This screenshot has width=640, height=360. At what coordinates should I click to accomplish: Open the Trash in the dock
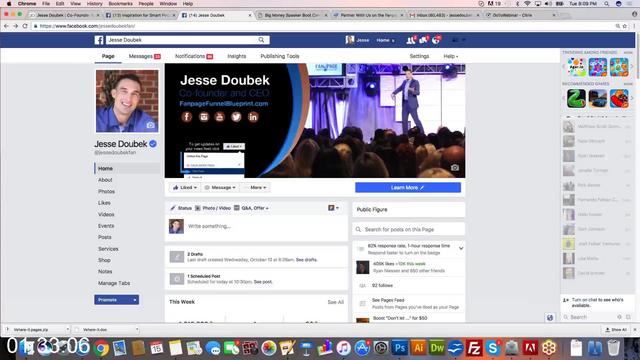[x=613, y=348]
